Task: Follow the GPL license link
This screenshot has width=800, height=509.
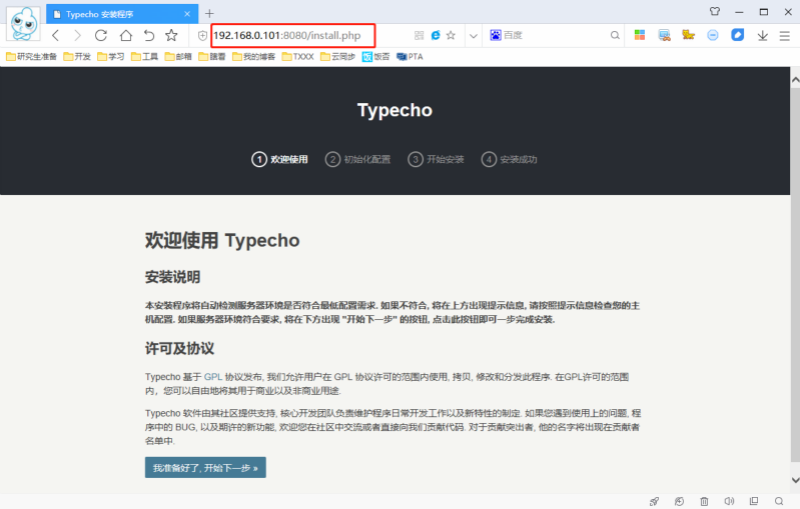Action: tap(212, 377)
